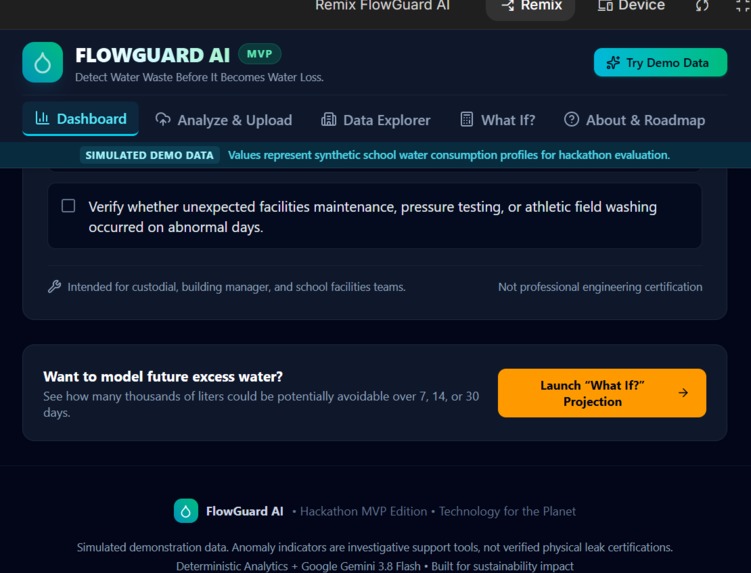Click "Deterministic Analytics + Google Gemini" footer line
The image size is (751, 573).
(x=298, y=566)
